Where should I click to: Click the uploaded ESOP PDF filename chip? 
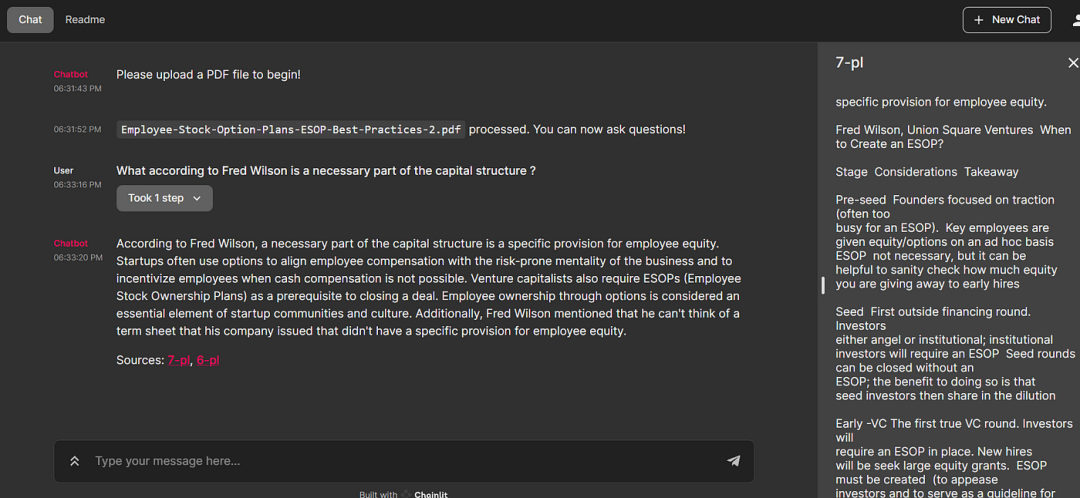pos(291,129)
